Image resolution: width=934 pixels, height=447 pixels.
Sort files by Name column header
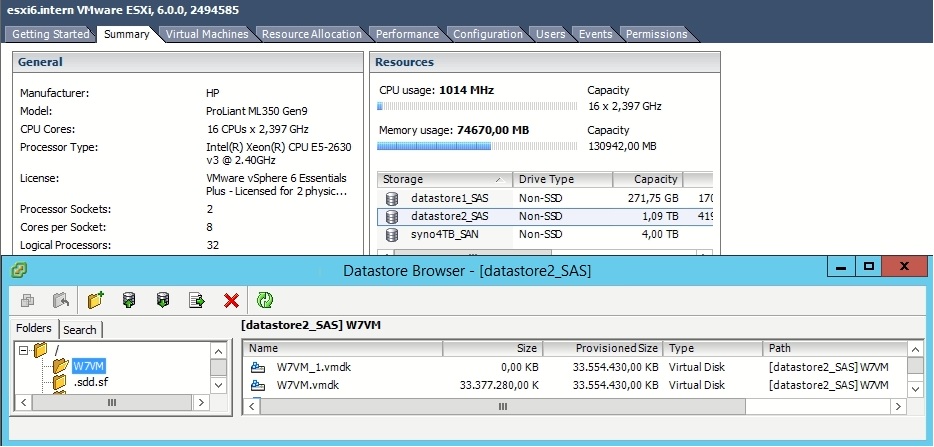click(343, 348)
